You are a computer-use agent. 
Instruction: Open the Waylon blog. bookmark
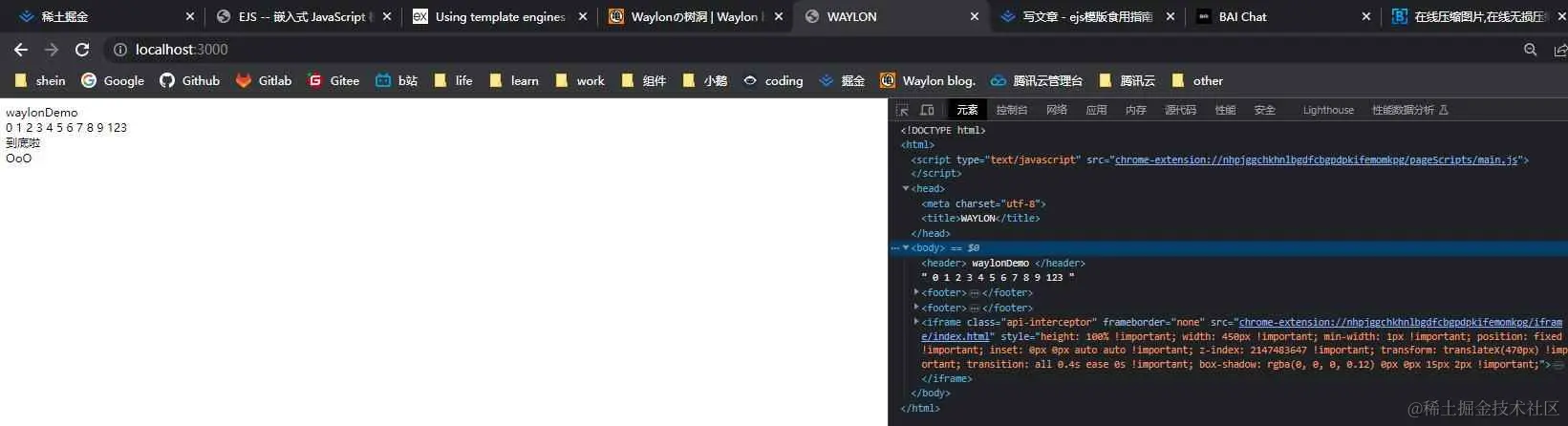click(x=928, y=81)
